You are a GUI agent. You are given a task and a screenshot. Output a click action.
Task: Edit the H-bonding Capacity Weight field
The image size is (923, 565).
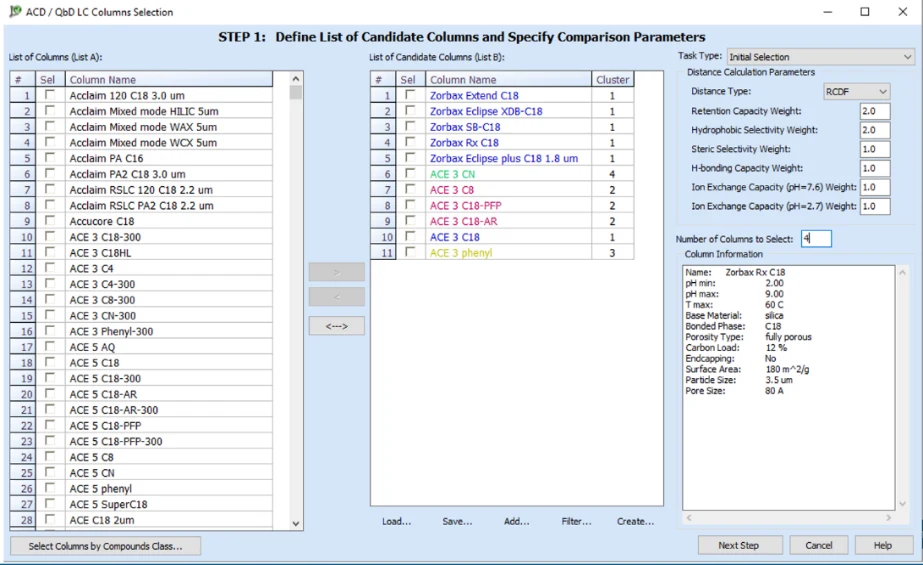pos(875,168)
